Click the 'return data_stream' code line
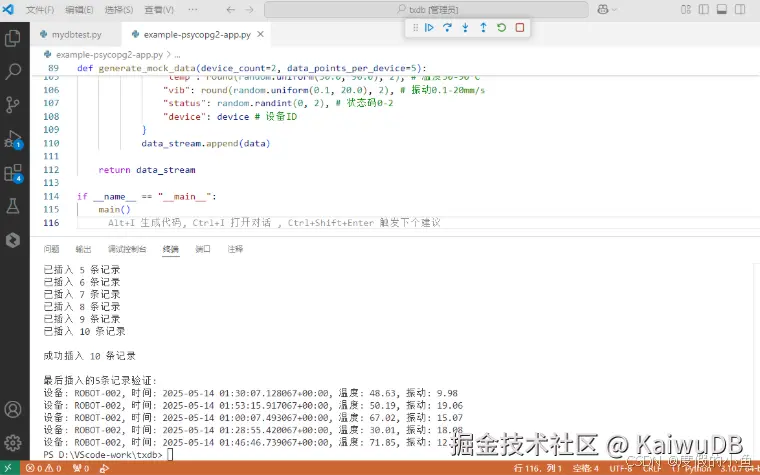Viewport: 760px width, 475px height. 147,170
